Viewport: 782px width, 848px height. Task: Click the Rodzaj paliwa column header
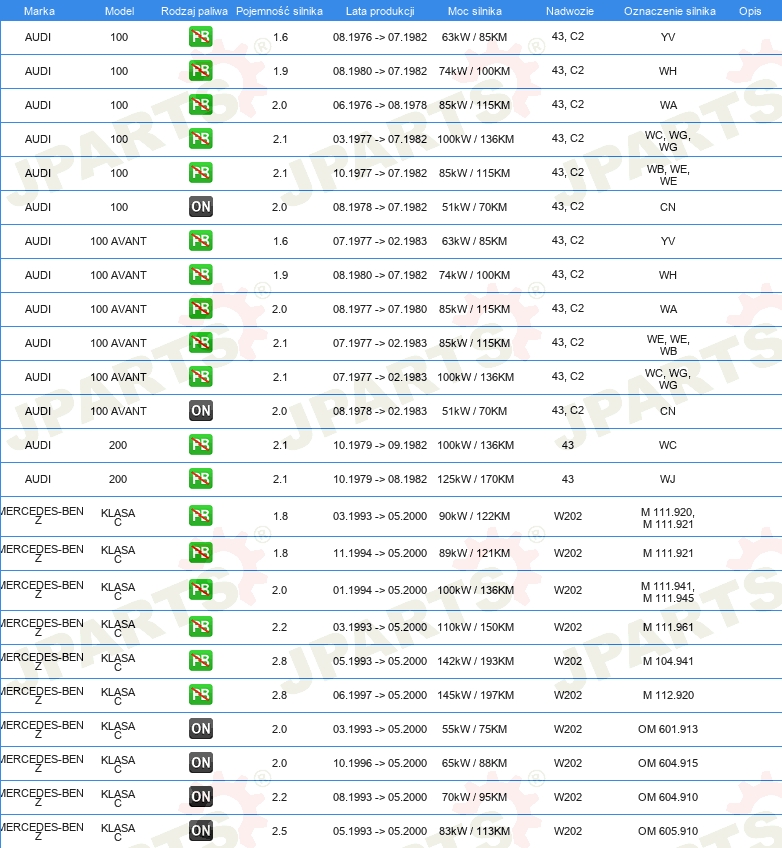[194, 11]
